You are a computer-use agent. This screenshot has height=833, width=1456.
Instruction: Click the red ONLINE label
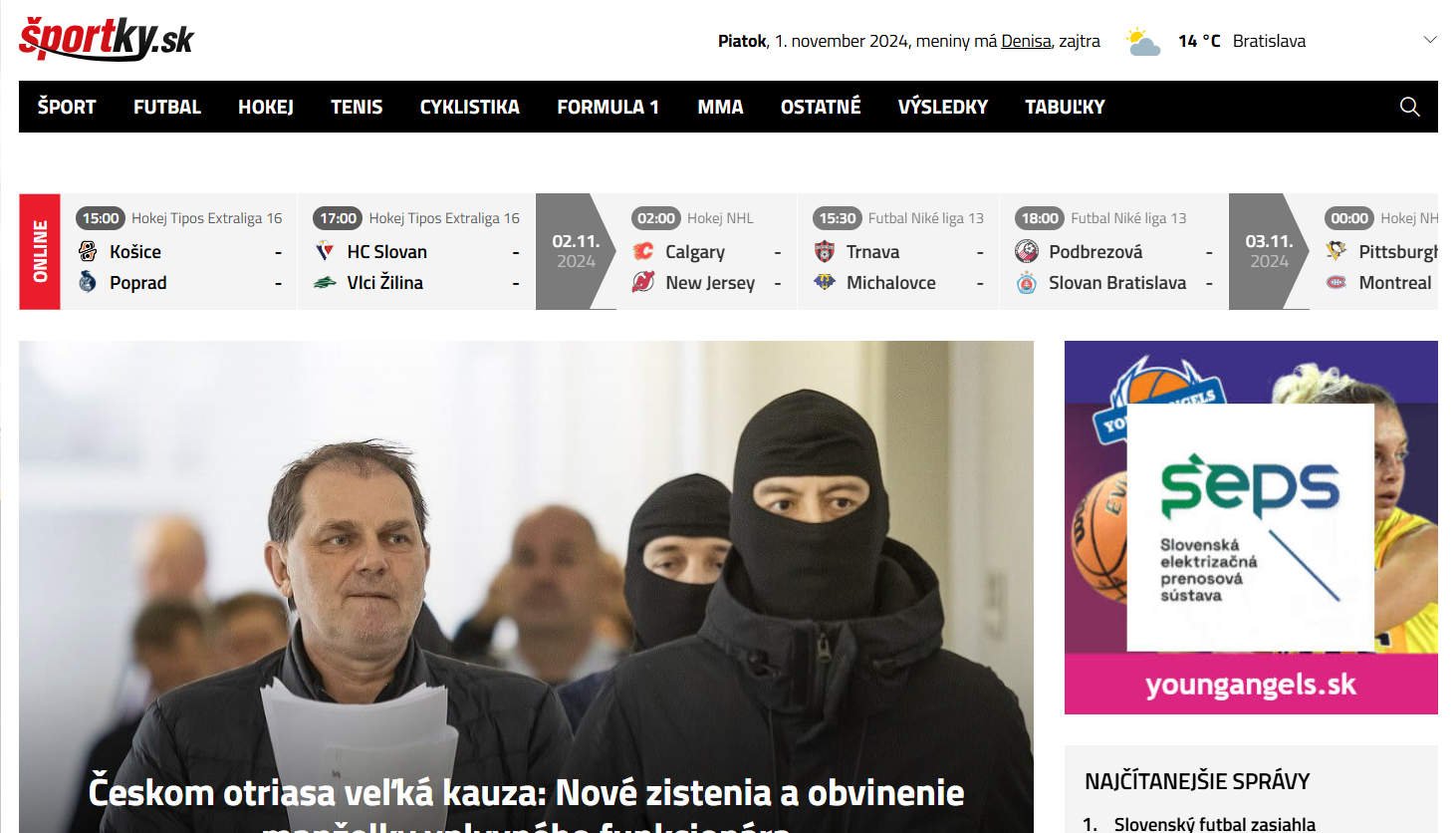point(40,251)
